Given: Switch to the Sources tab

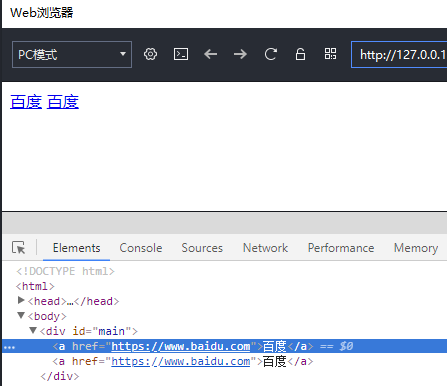Looking at the screenshot, I should click(202, 248).
